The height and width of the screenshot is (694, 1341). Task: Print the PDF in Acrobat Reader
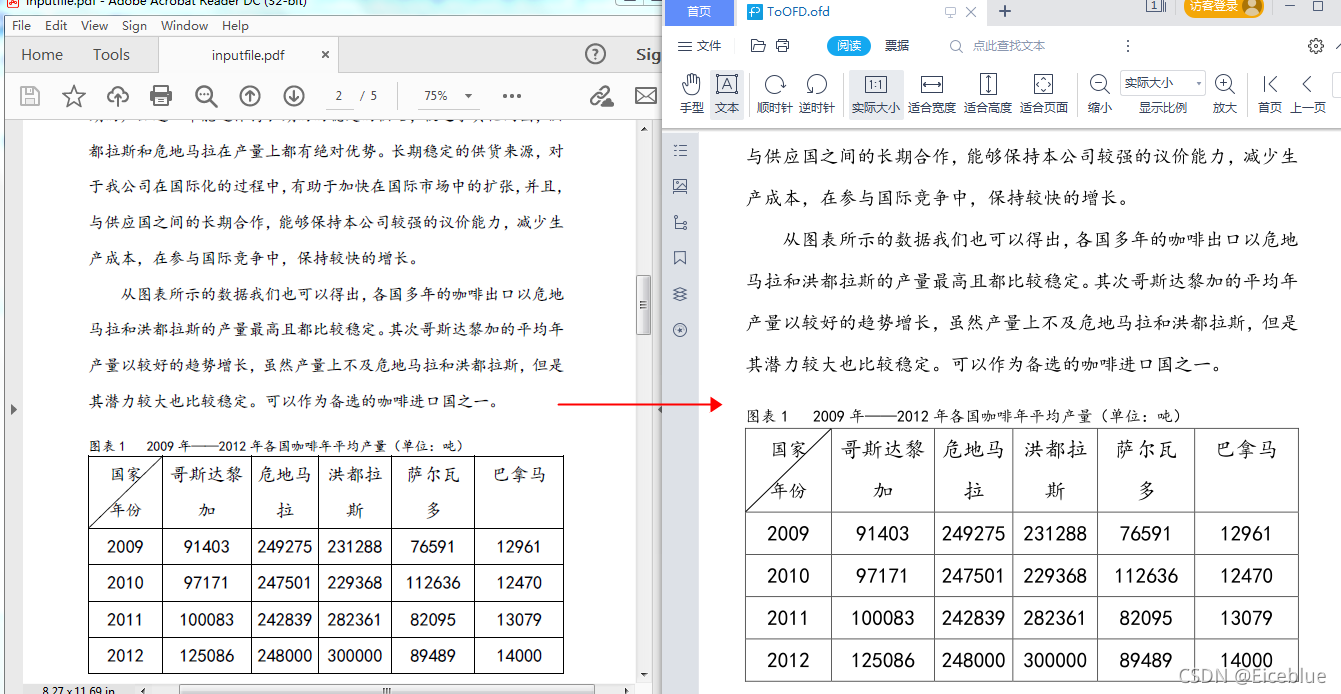pos(161,96)
